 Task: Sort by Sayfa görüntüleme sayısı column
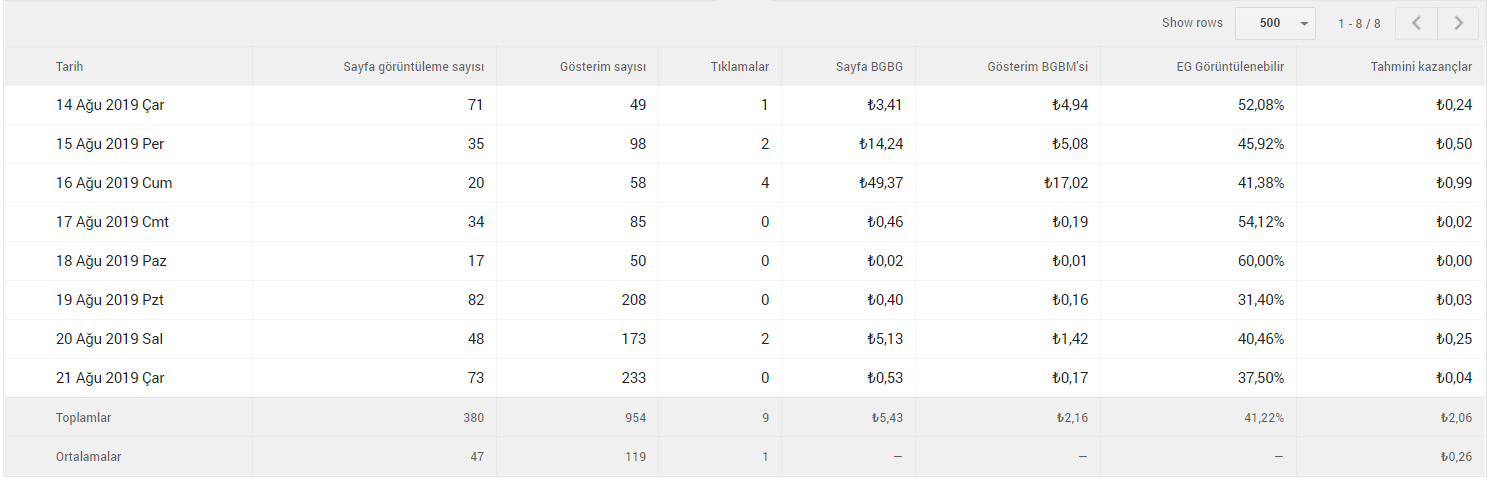click(414, 67)
